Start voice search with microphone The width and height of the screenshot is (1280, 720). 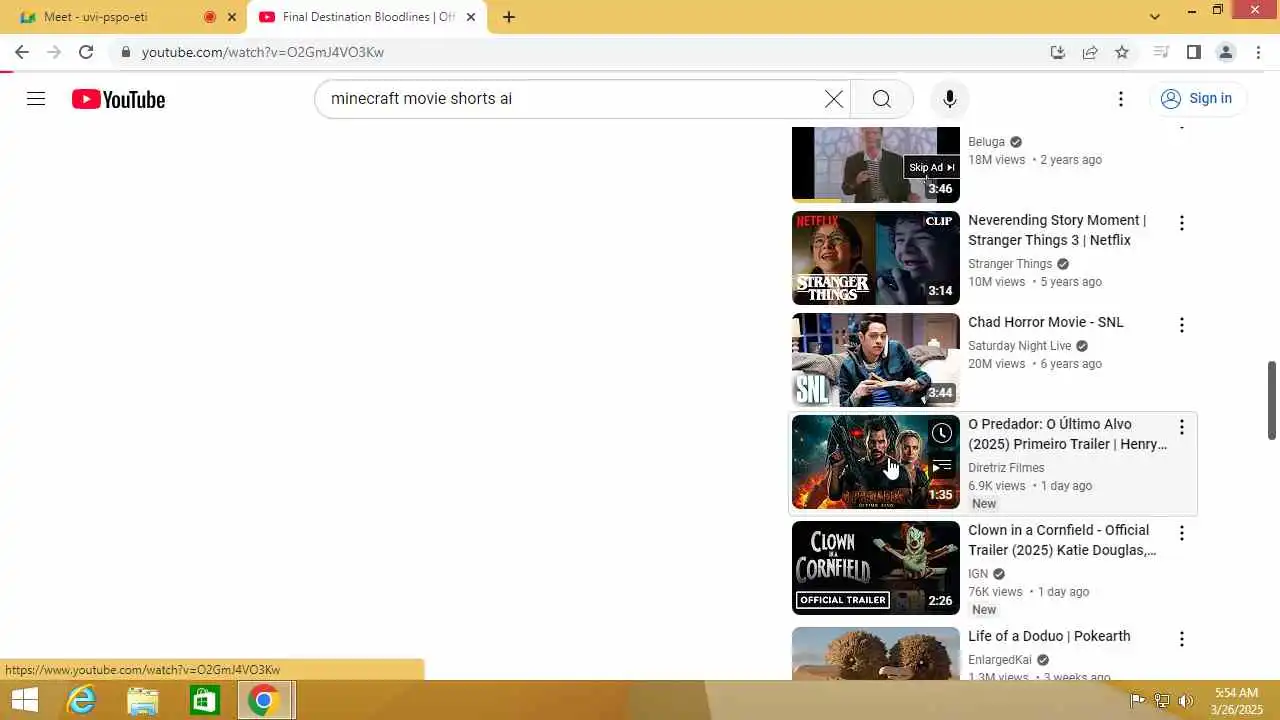click(x=949, y=99)
